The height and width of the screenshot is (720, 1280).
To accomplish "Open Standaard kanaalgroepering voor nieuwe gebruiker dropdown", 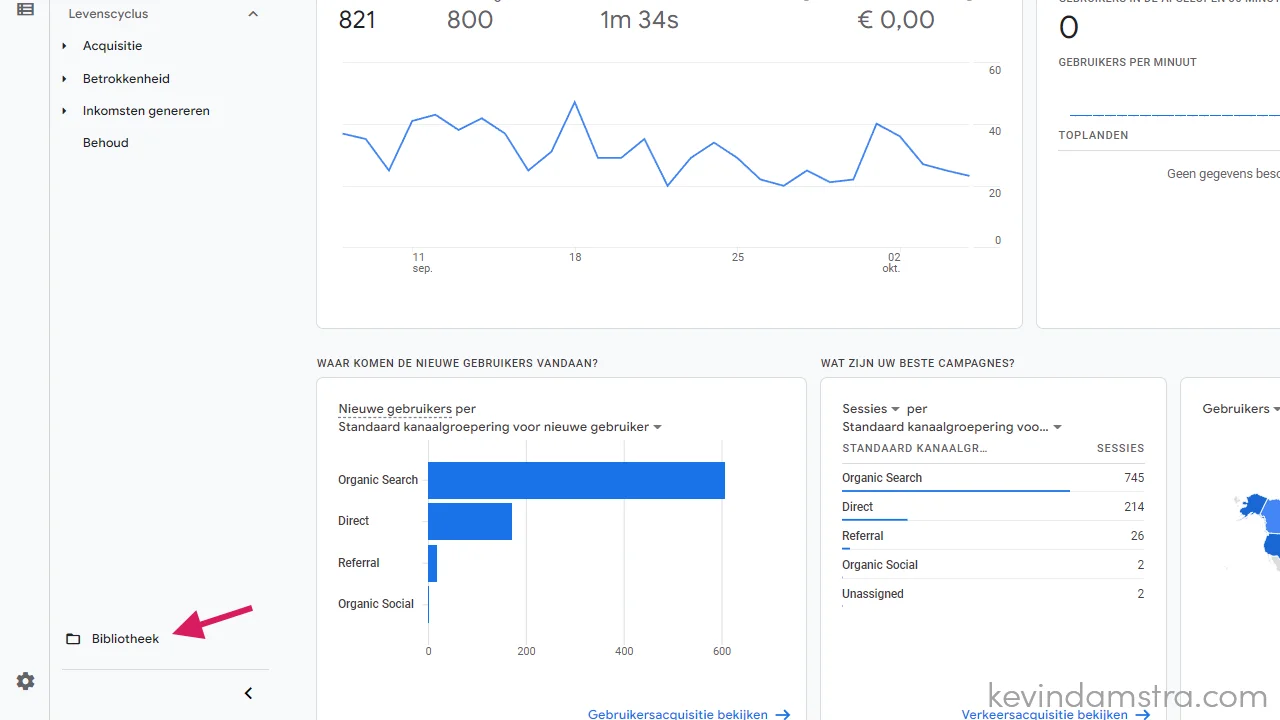I will [500, 427].
